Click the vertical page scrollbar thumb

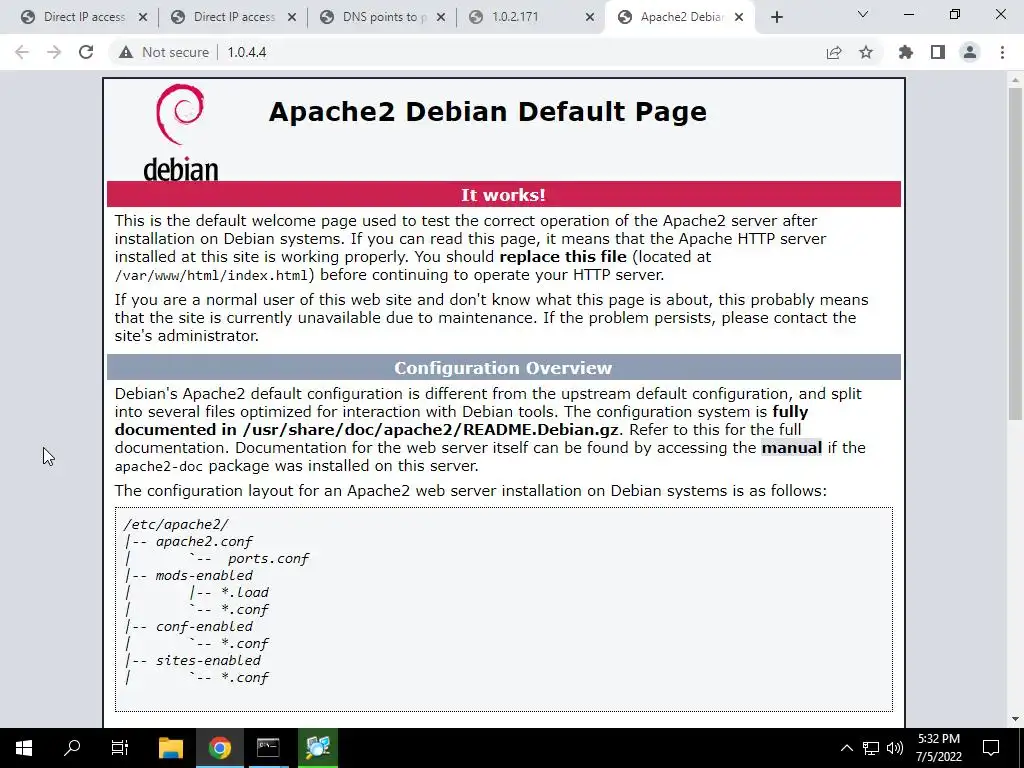(1015, 253)
